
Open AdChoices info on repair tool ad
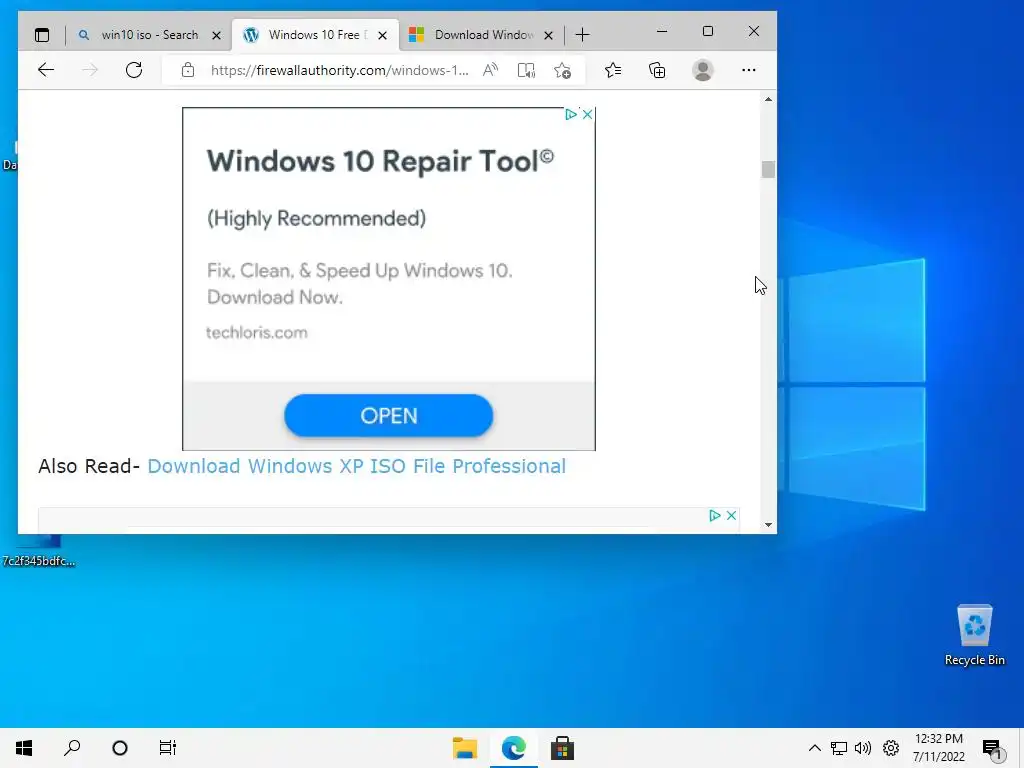(x=571, y=114)
